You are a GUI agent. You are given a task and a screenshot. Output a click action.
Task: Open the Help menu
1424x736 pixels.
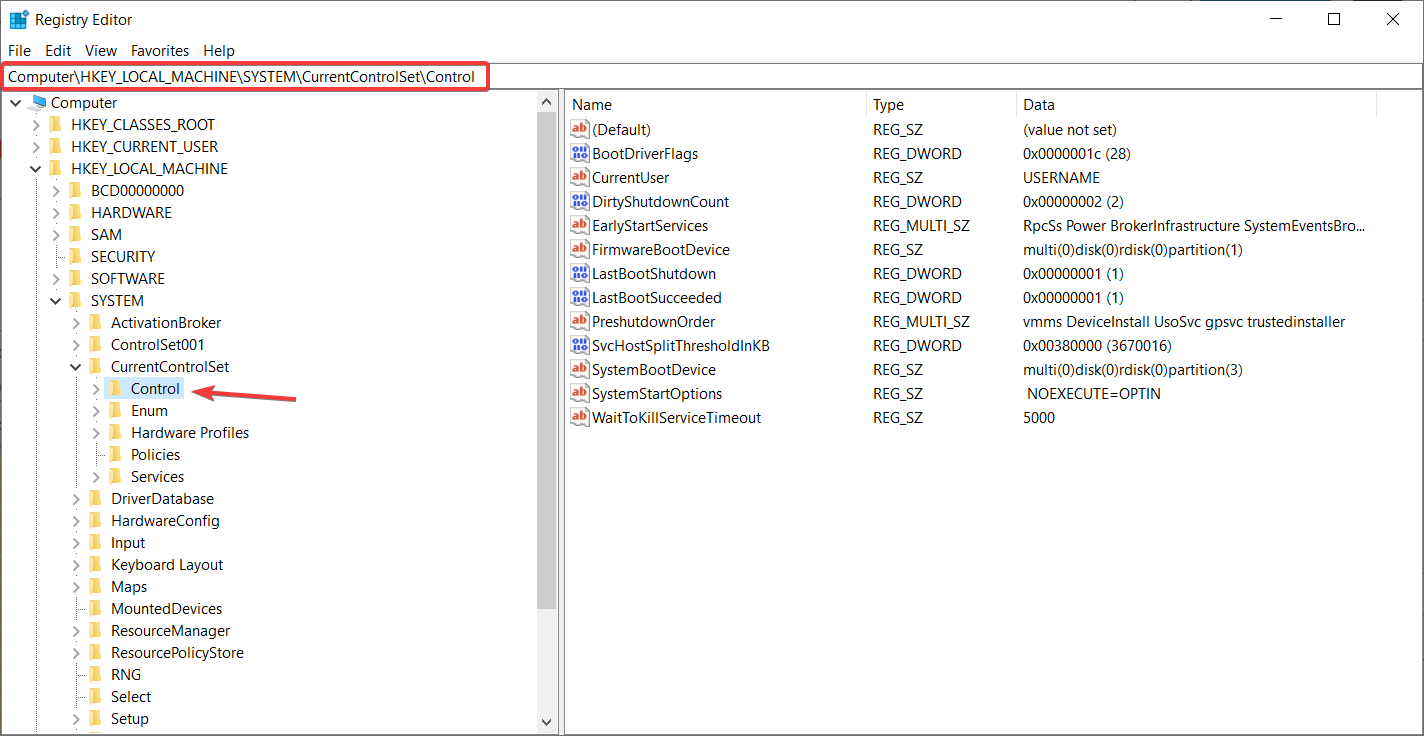(219, 50)
